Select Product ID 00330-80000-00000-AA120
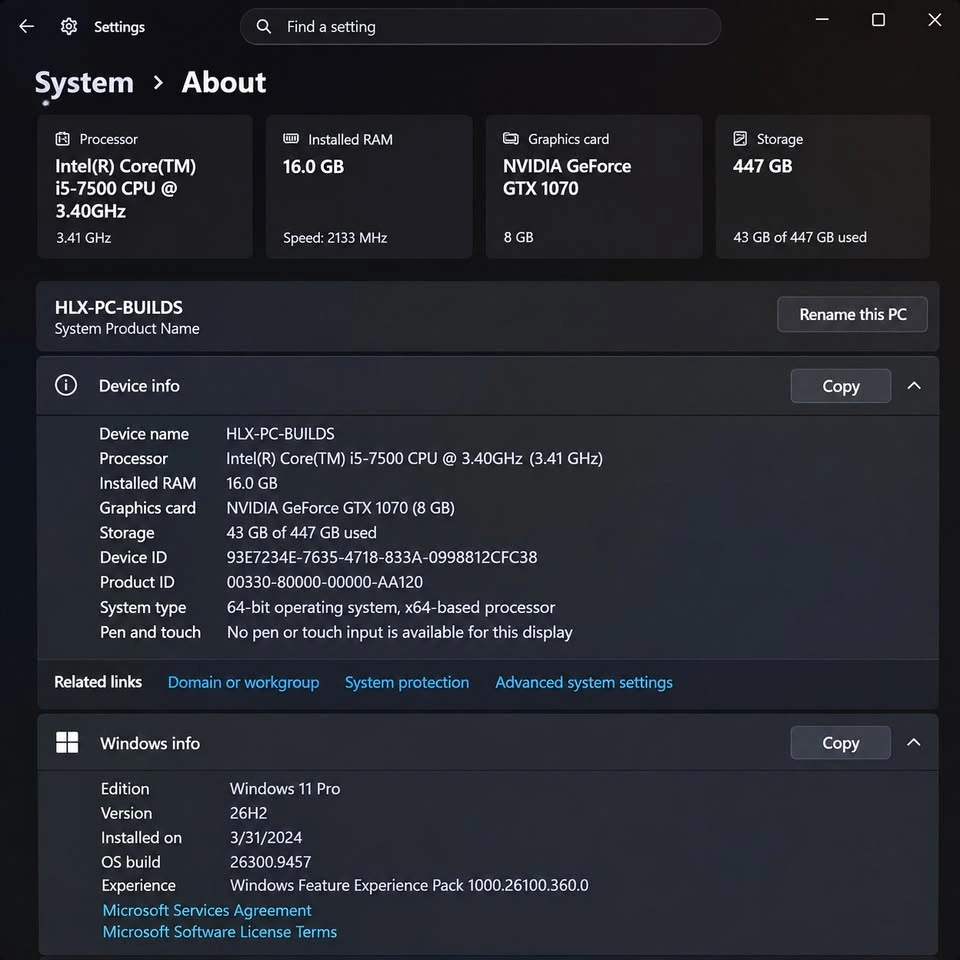The height and width of the screenshot is (960, 960). tap(324, 582)
